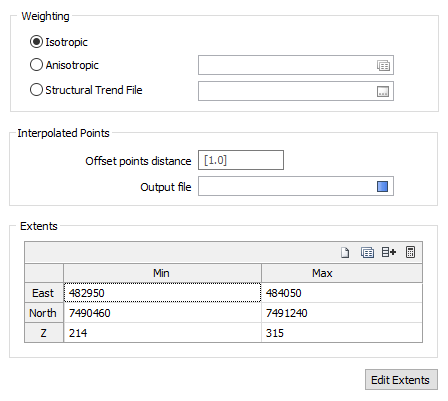Image resolution: width=448 pixels, height=401 pixels.
Task: Open the calculator icon in Extents toolbar
Action: pos(410,252)
